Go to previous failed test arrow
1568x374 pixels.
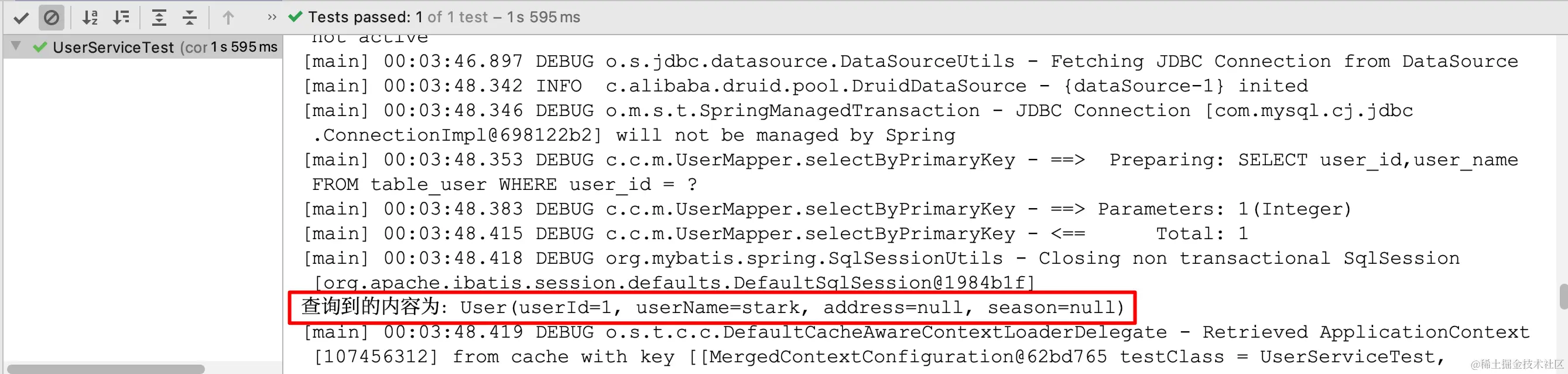coord(228,18)
